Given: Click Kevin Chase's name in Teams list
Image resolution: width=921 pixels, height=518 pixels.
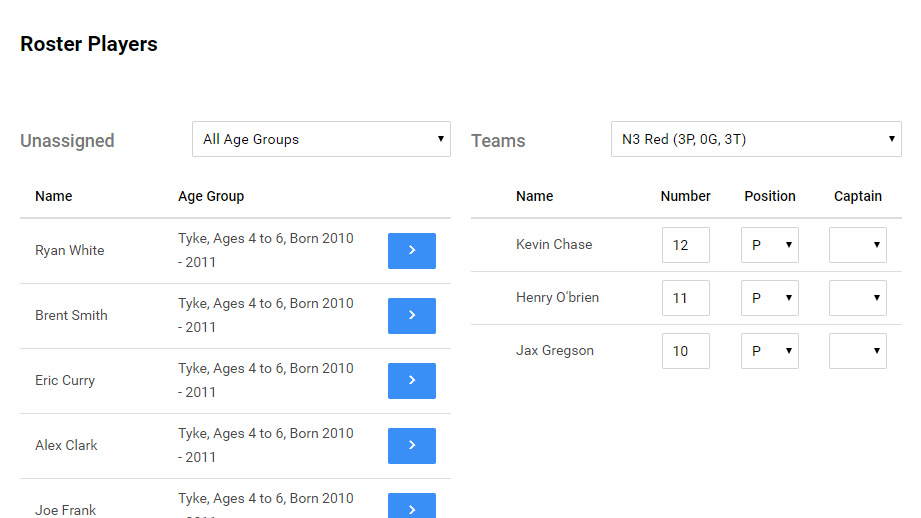Looking at the screenshot, I should [554, 245].
